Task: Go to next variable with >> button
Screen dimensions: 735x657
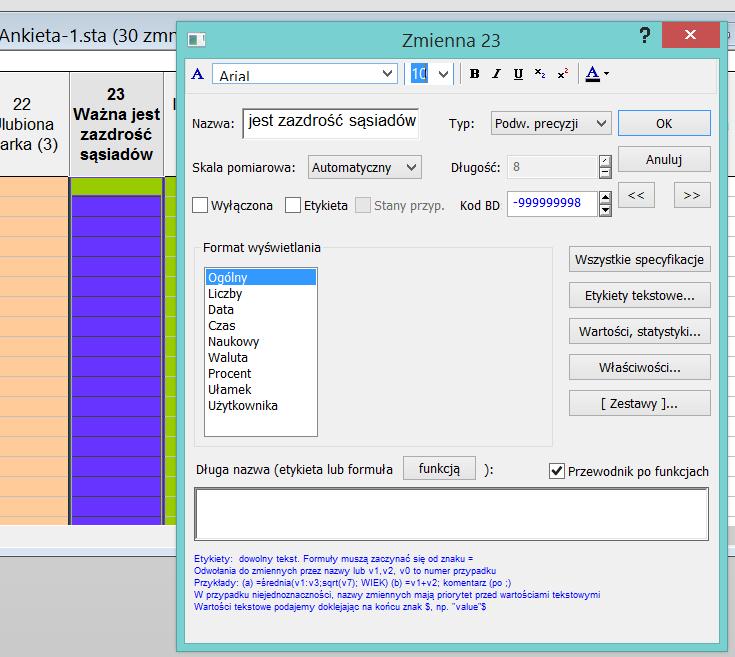Action: (x=692, y=195)
